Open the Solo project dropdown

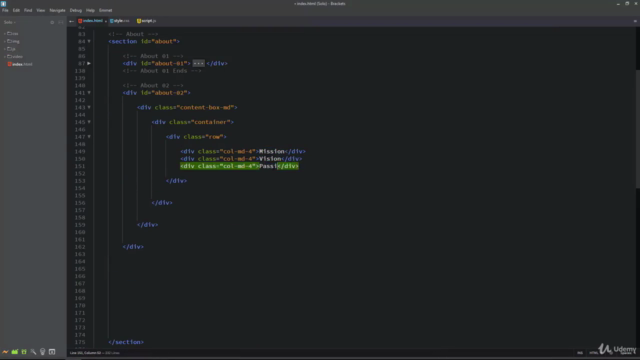10,22
